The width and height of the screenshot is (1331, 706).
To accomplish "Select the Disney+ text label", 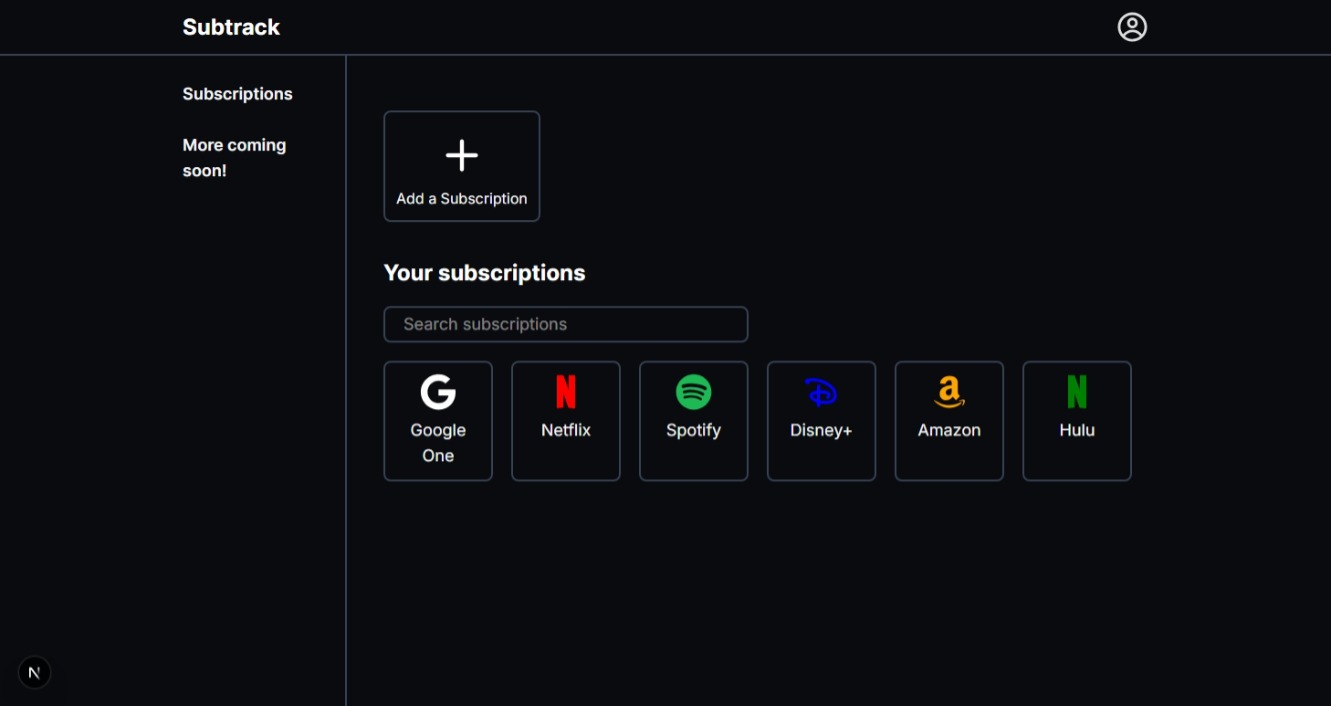I will (821, 430).
